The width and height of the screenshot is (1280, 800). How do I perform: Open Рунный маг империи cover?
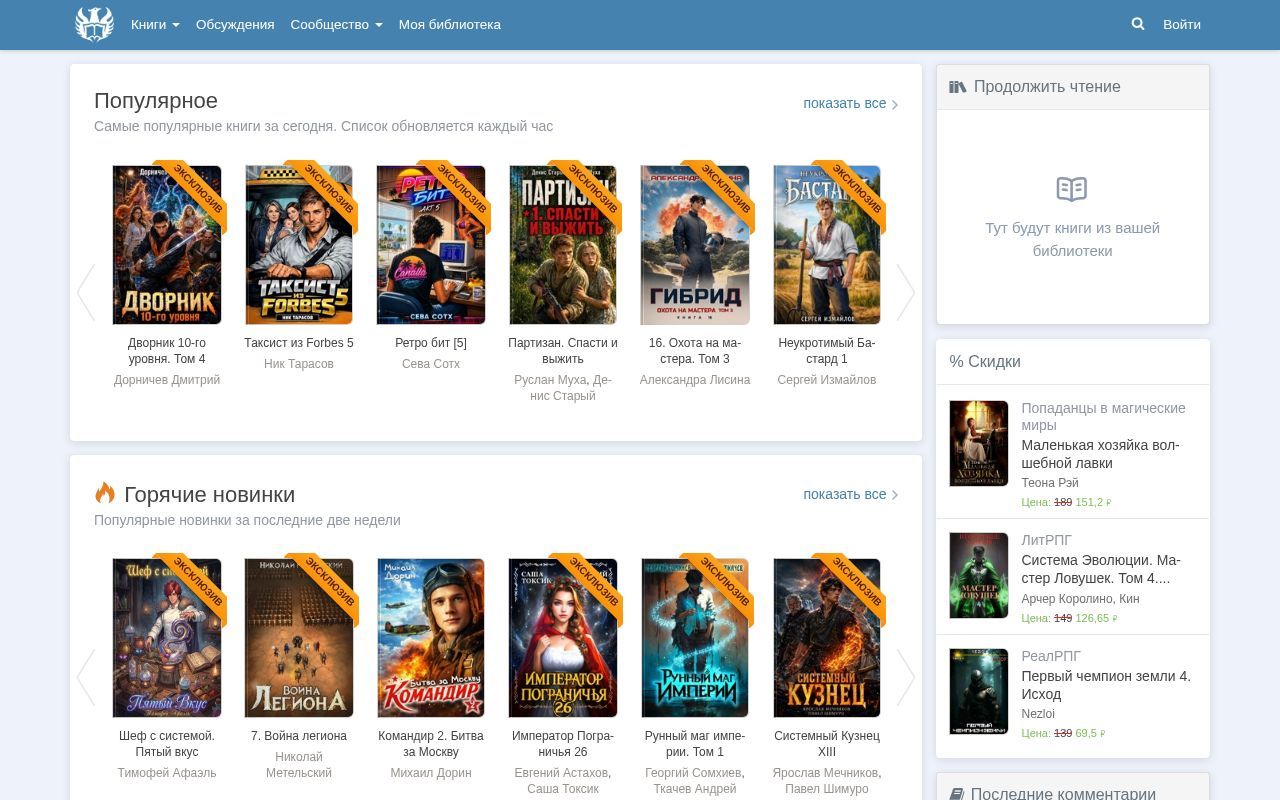click(695, 638)
